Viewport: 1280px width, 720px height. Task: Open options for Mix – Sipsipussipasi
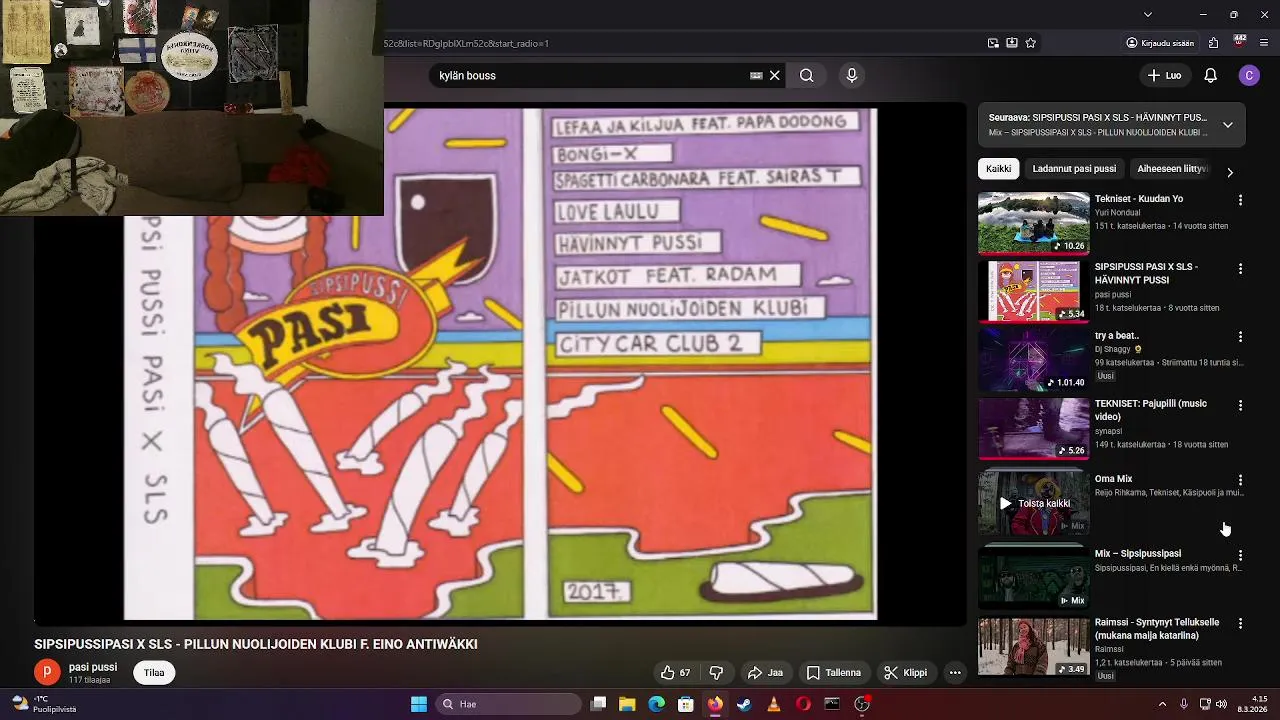coord(1240,555)
